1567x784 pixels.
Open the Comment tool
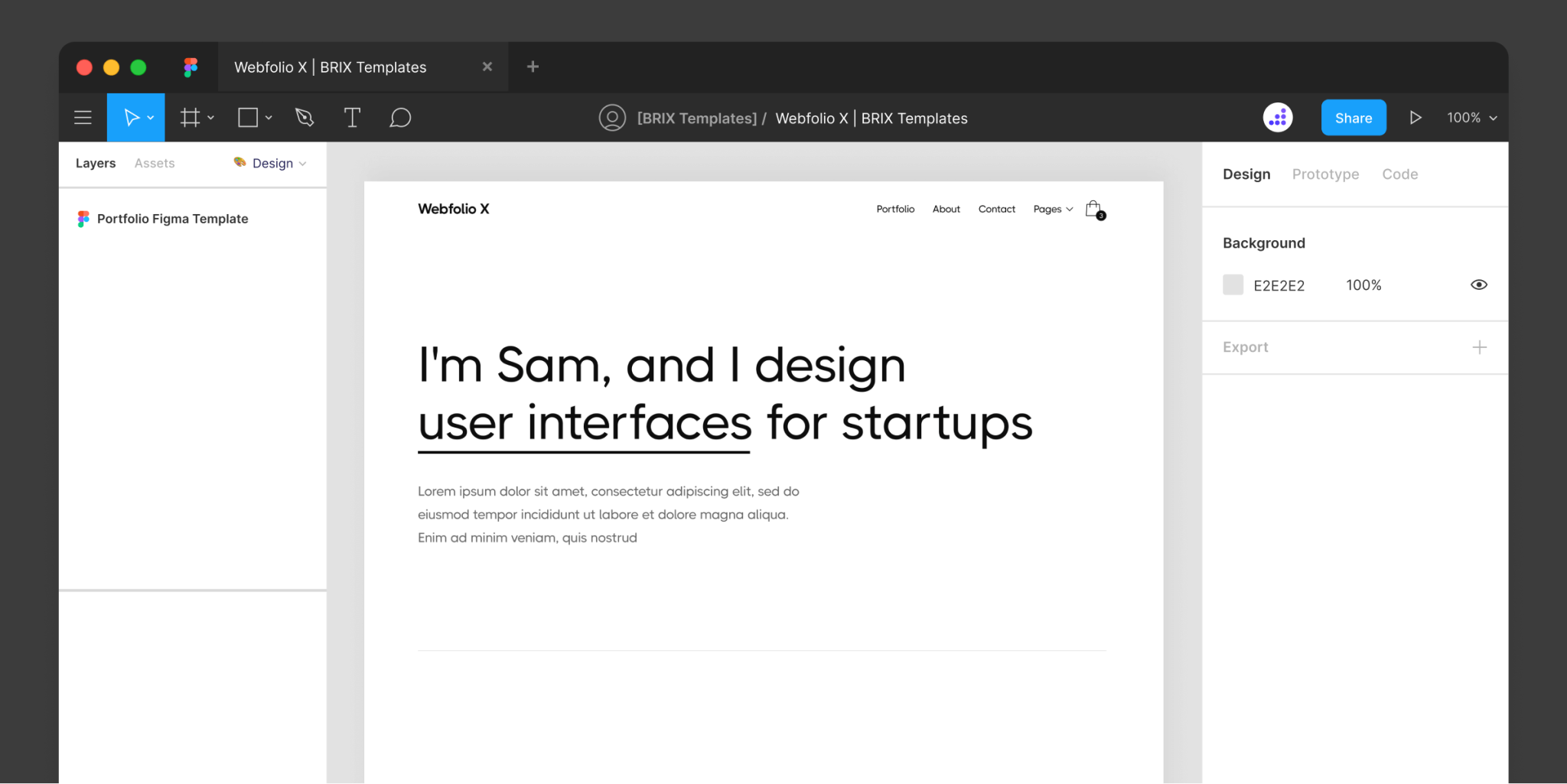(x=400, y=117)
